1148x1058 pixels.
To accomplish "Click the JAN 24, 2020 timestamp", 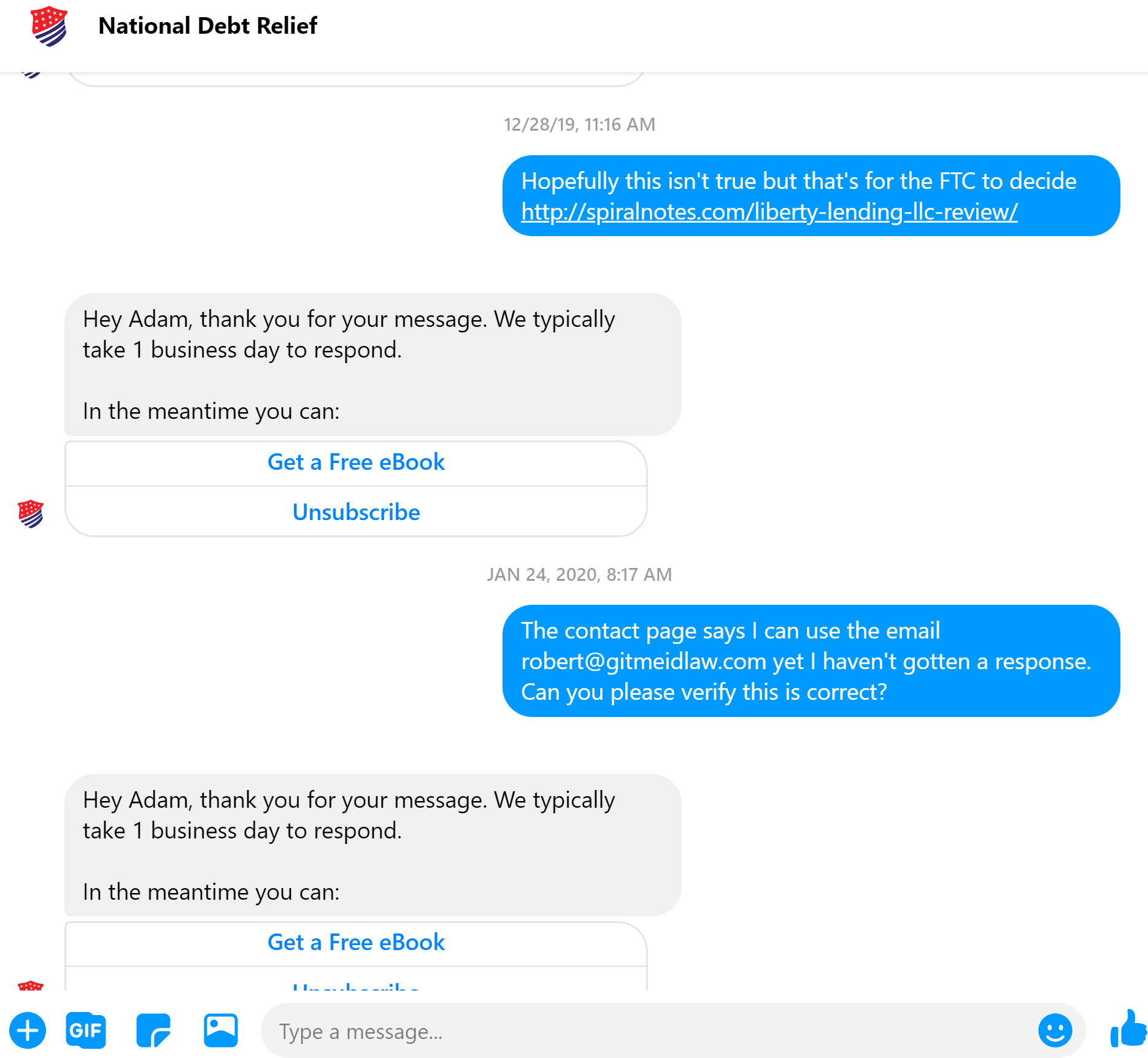I will [580, 575].
